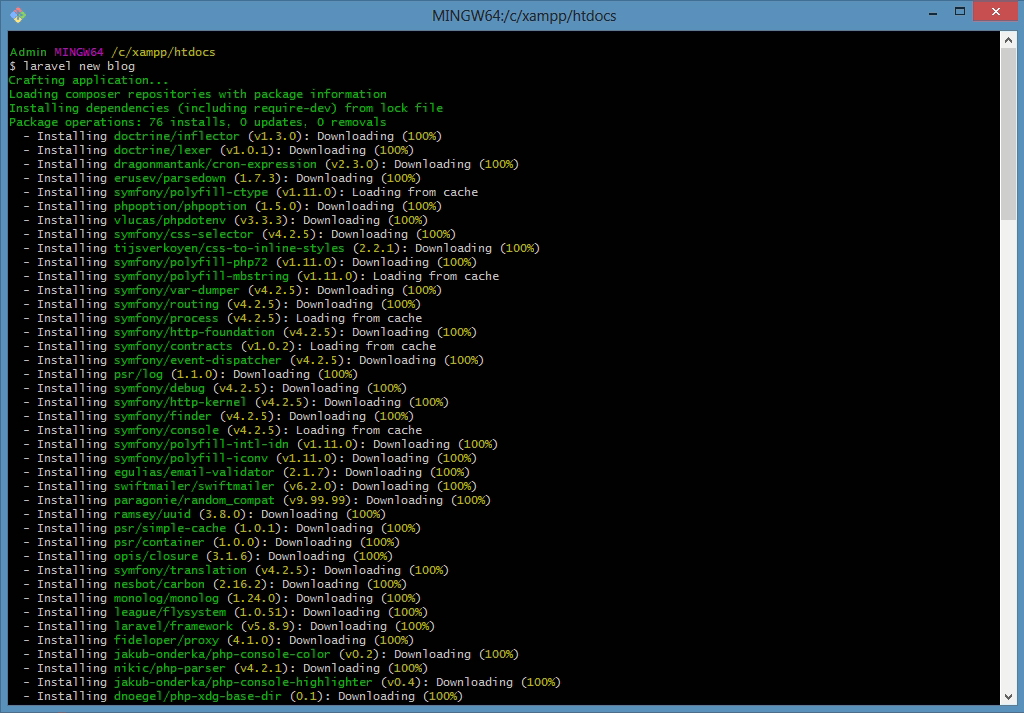1024x713 pixels.
Task: Click the scrollbar down arrow
Action: click(1009, 696)
